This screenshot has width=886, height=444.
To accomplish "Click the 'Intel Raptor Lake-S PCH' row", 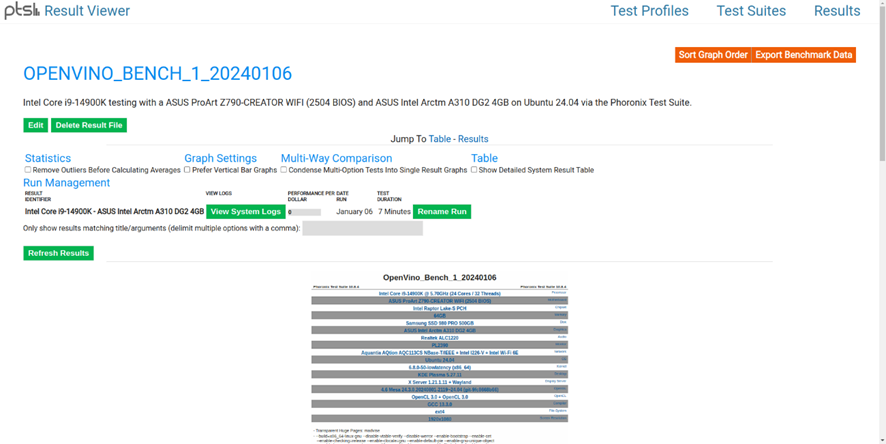I will [x=440, y=308].
